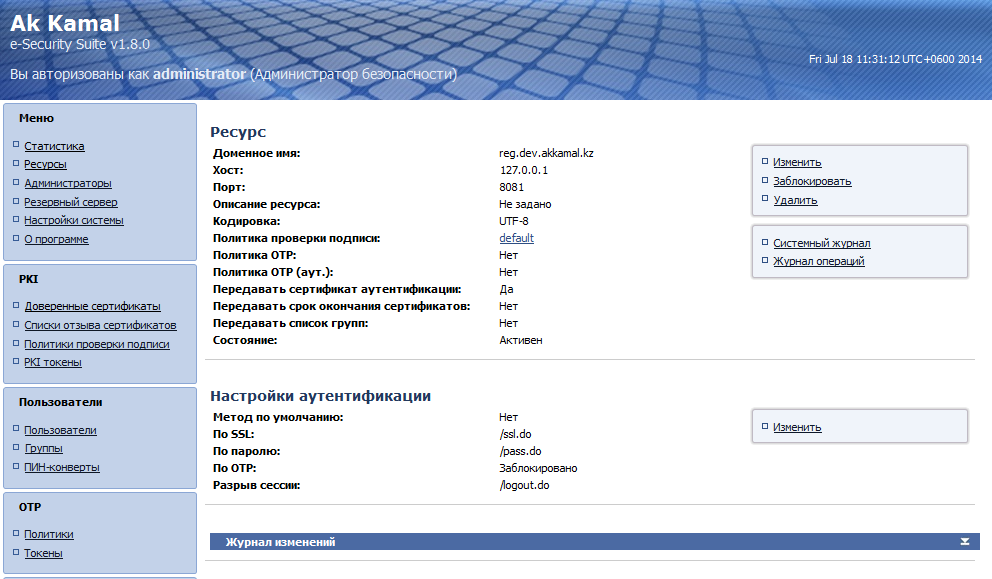Click the Не задано description value

(x=525, y=204)
